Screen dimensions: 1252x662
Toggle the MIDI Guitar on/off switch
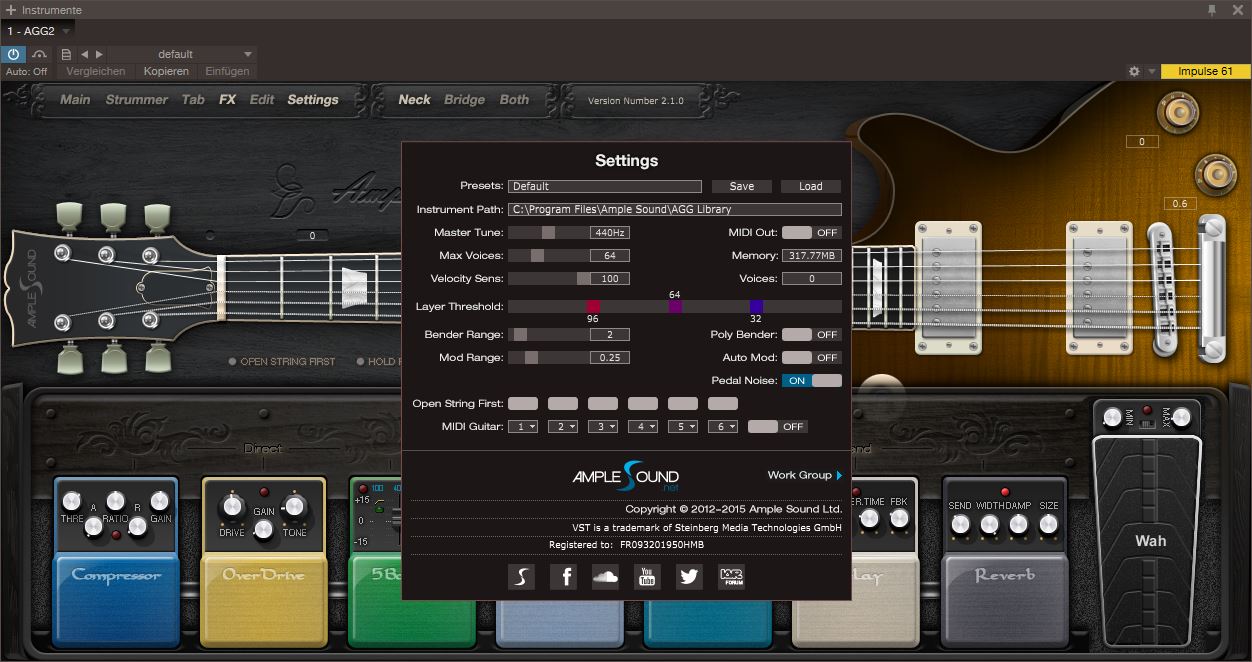[x=777, y=427]
